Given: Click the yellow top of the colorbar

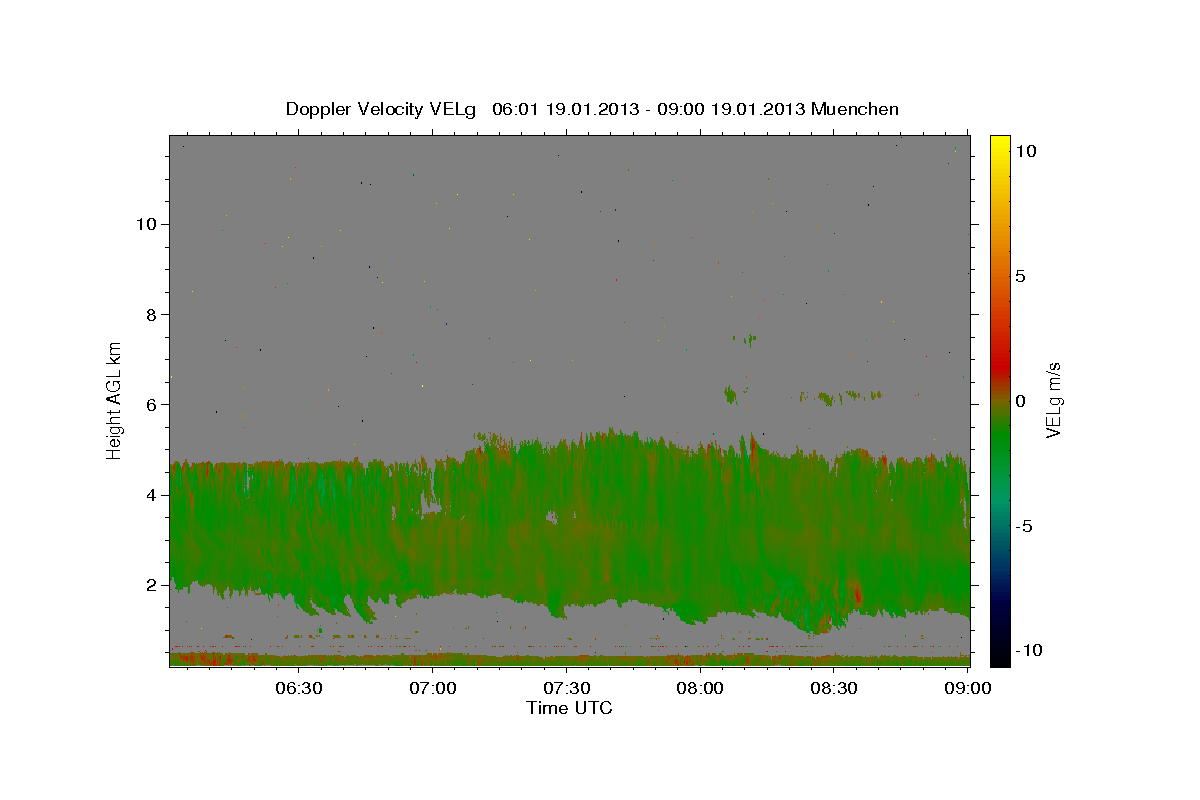Looking at the screenshot, I should [1000, 142].
